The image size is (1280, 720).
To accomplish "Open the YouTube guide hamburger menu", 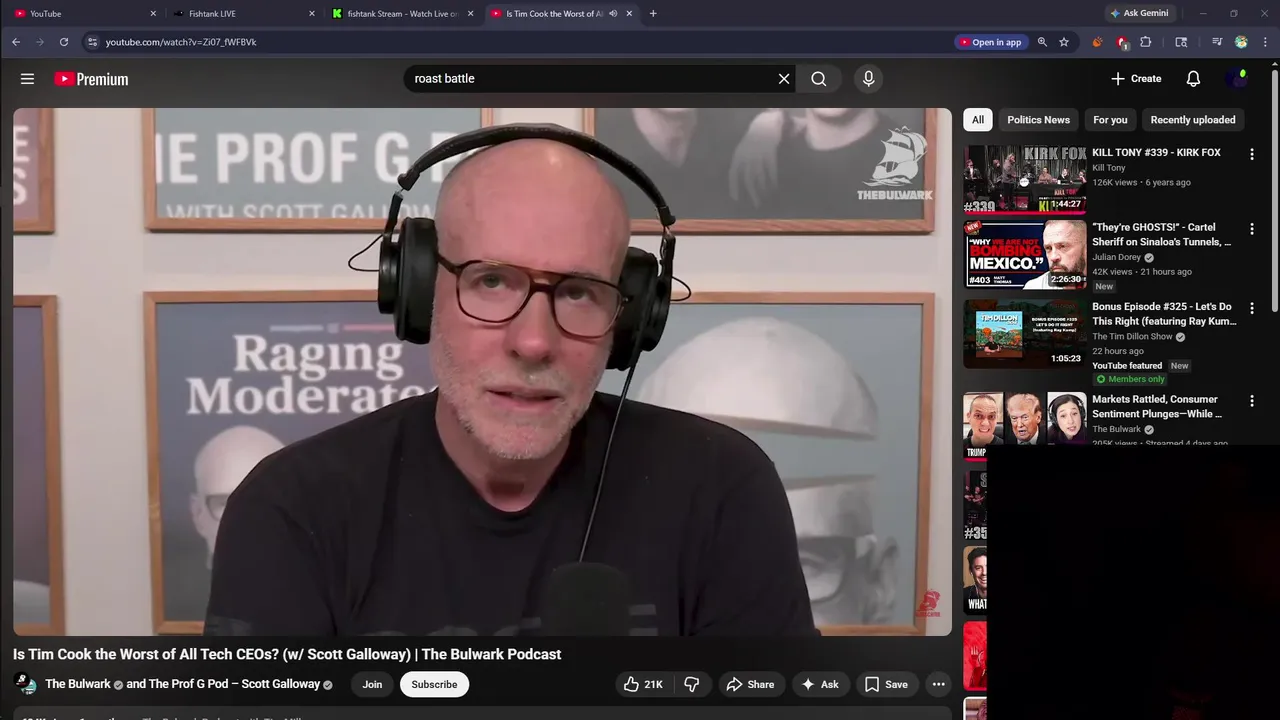I will [27, 79].
